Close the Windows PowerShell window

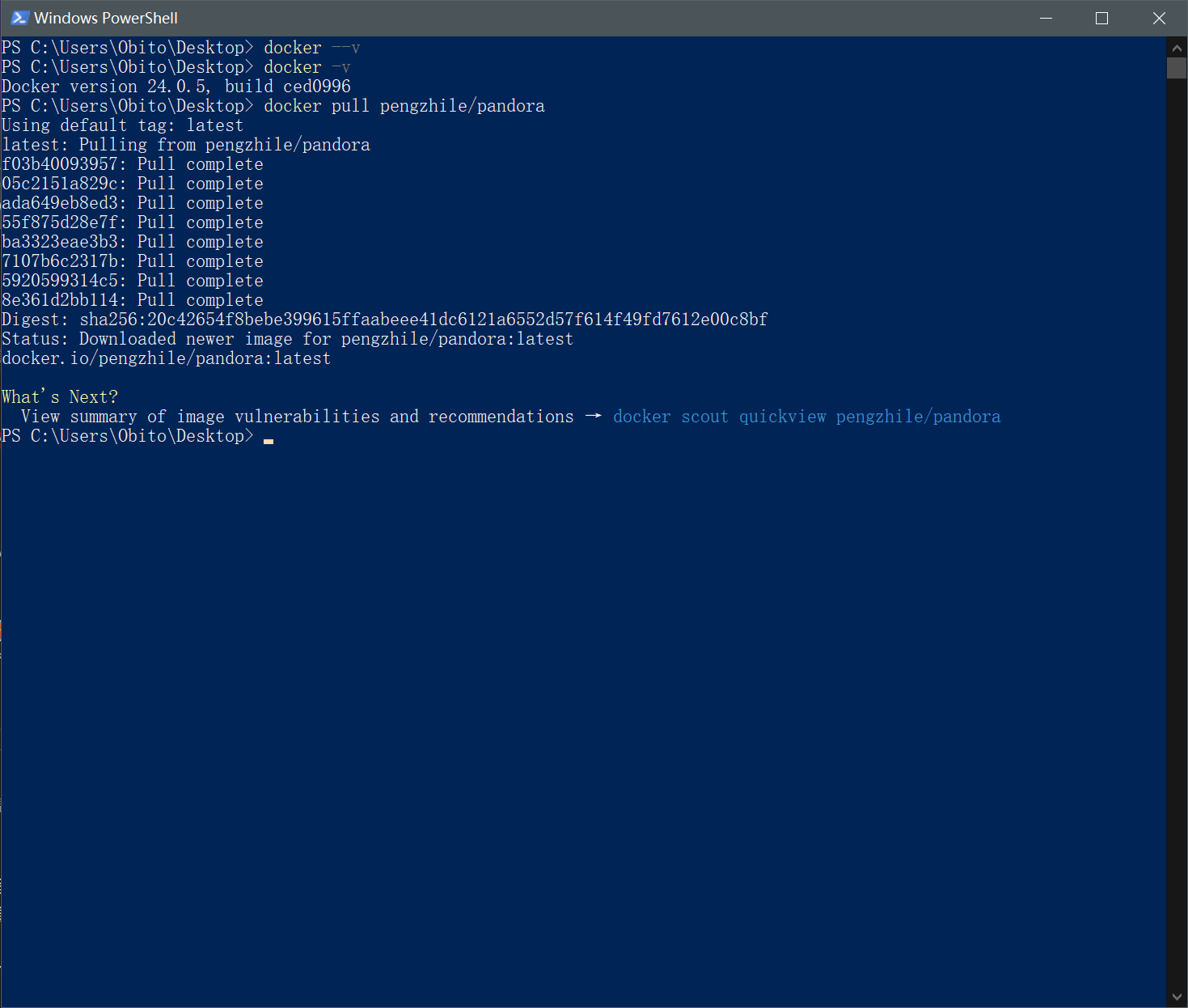tap(1159, 18)
